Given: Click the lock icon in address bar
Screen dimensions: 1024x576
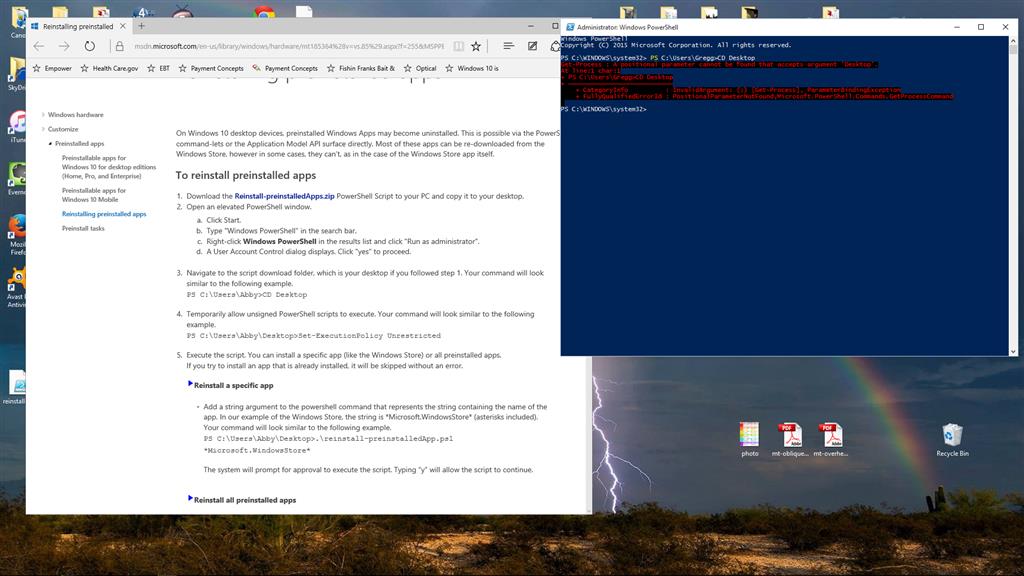Looking at the screenshot, I should (x=120, y=46).
